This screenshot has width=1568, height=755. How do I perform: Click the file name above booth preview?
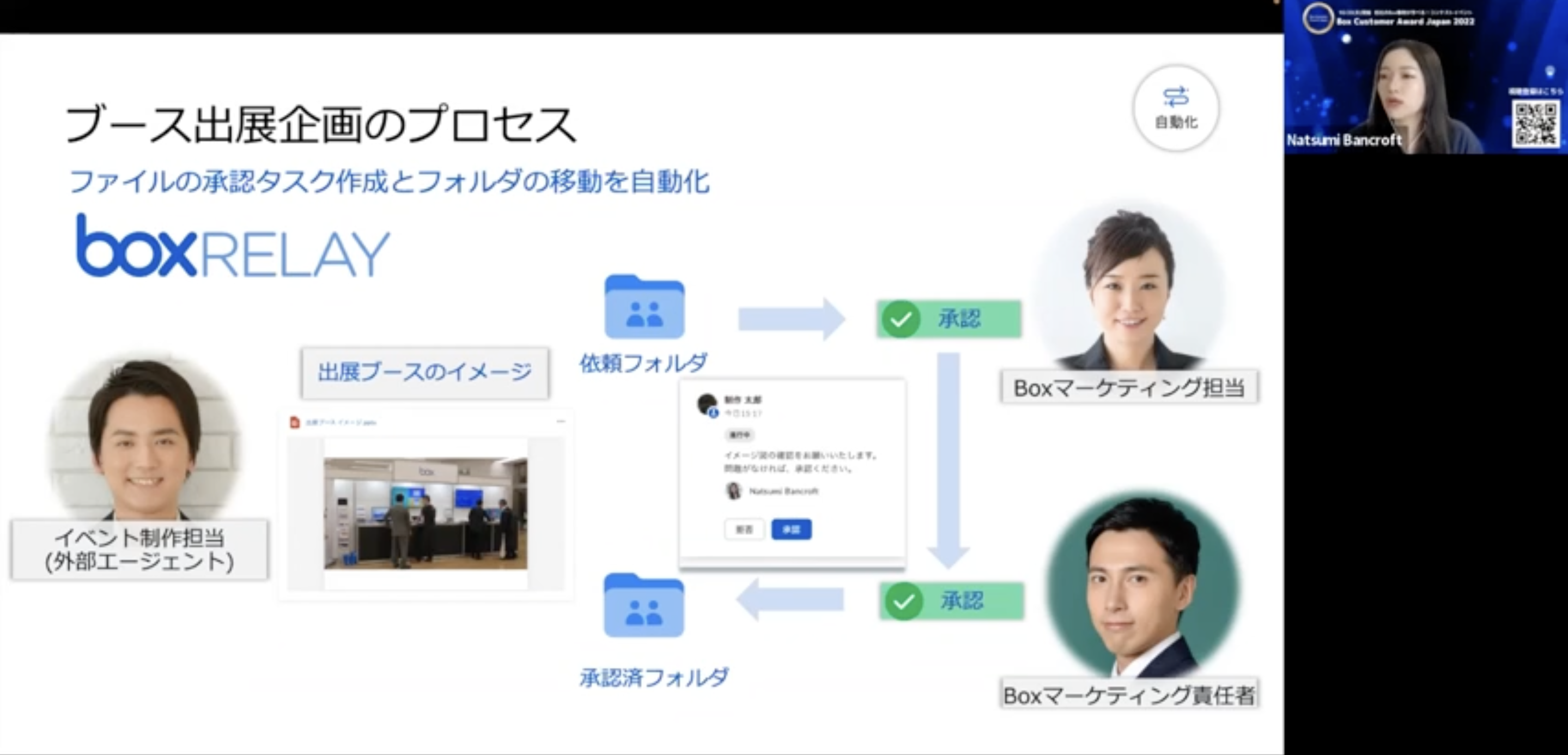point(341,422)
